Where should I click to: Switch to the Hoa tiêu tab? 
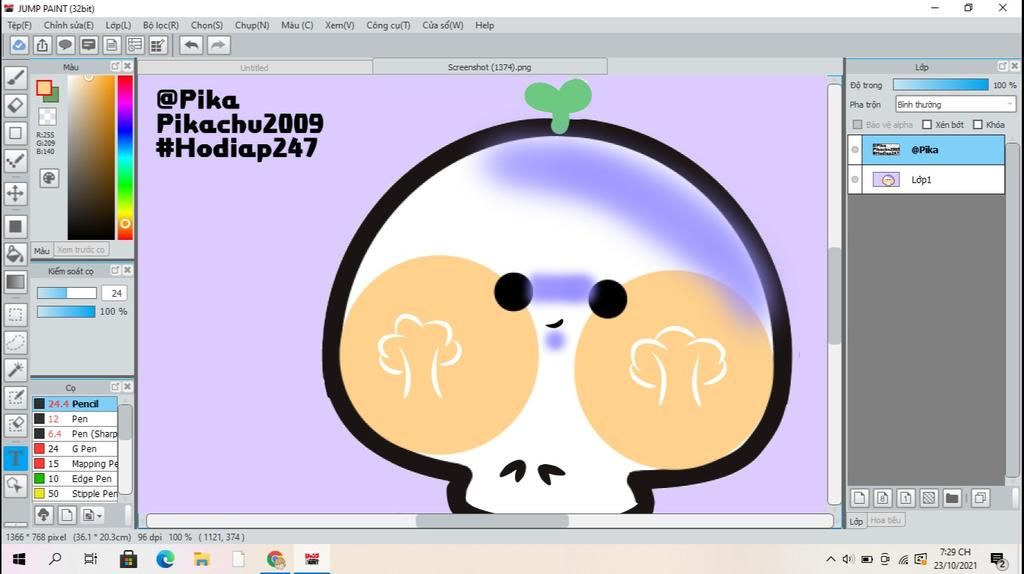885,520
